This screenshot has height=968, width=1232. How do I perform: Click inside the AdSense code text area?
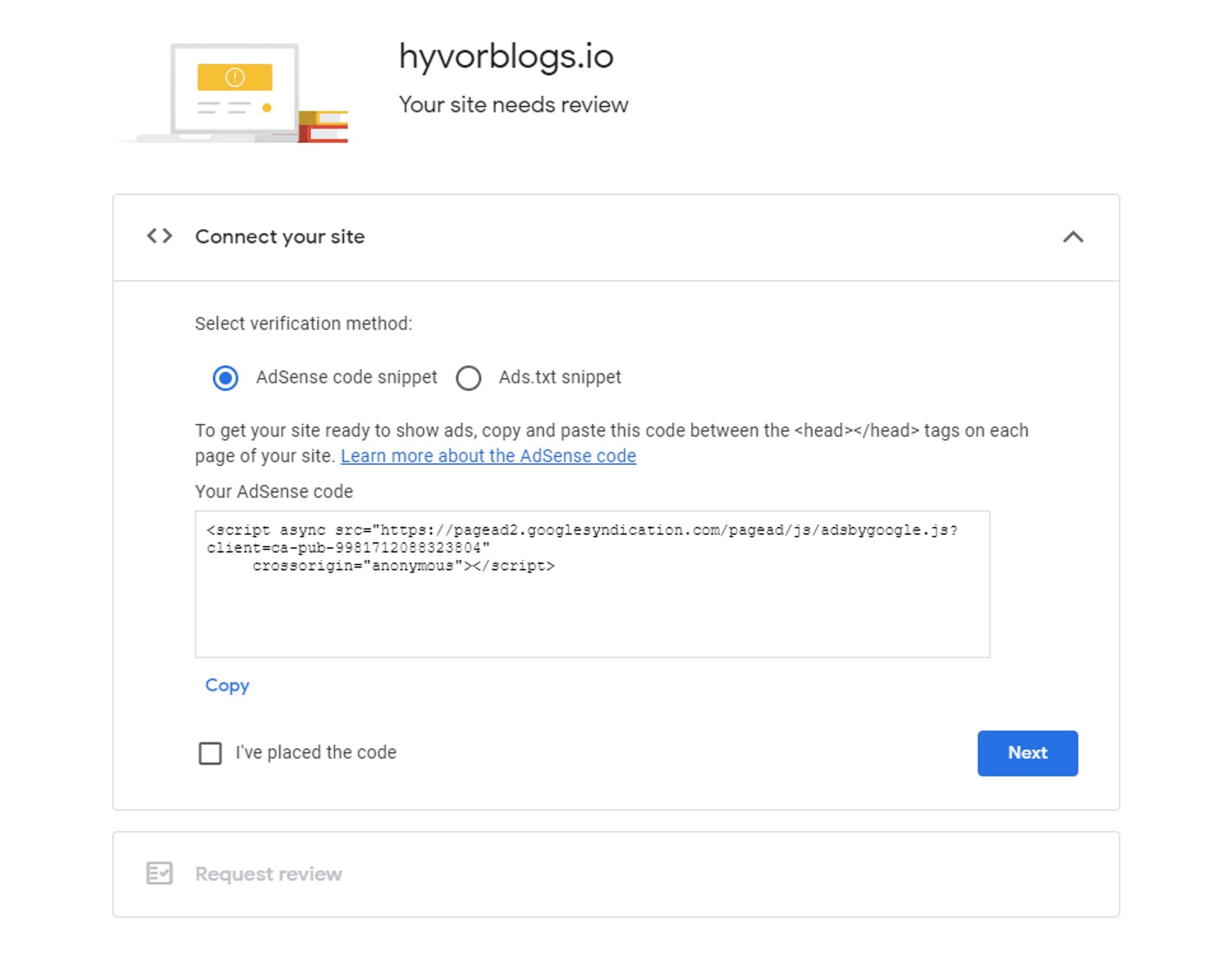(593, 584)
